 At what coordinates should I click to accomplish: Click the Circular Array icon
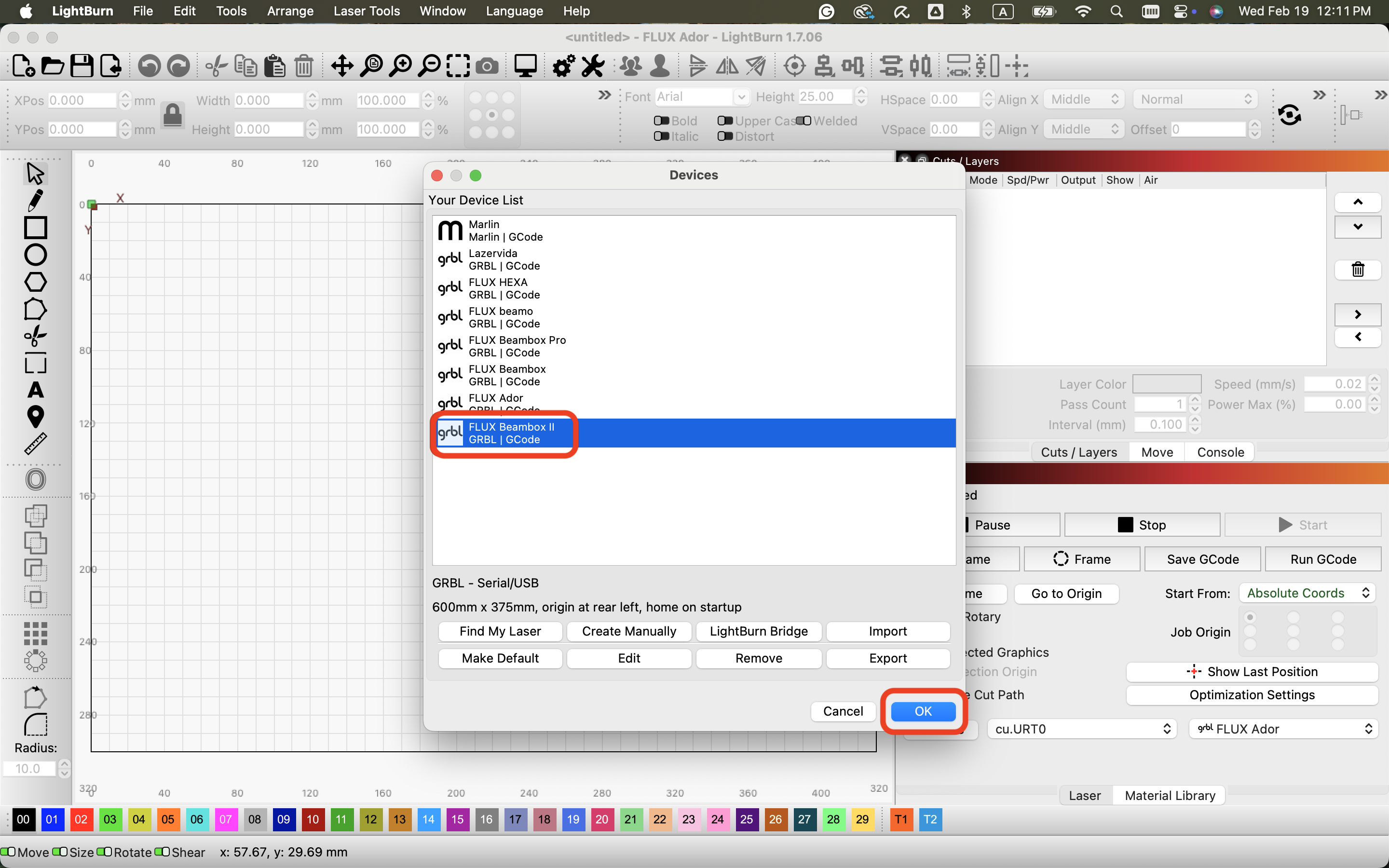35,661
